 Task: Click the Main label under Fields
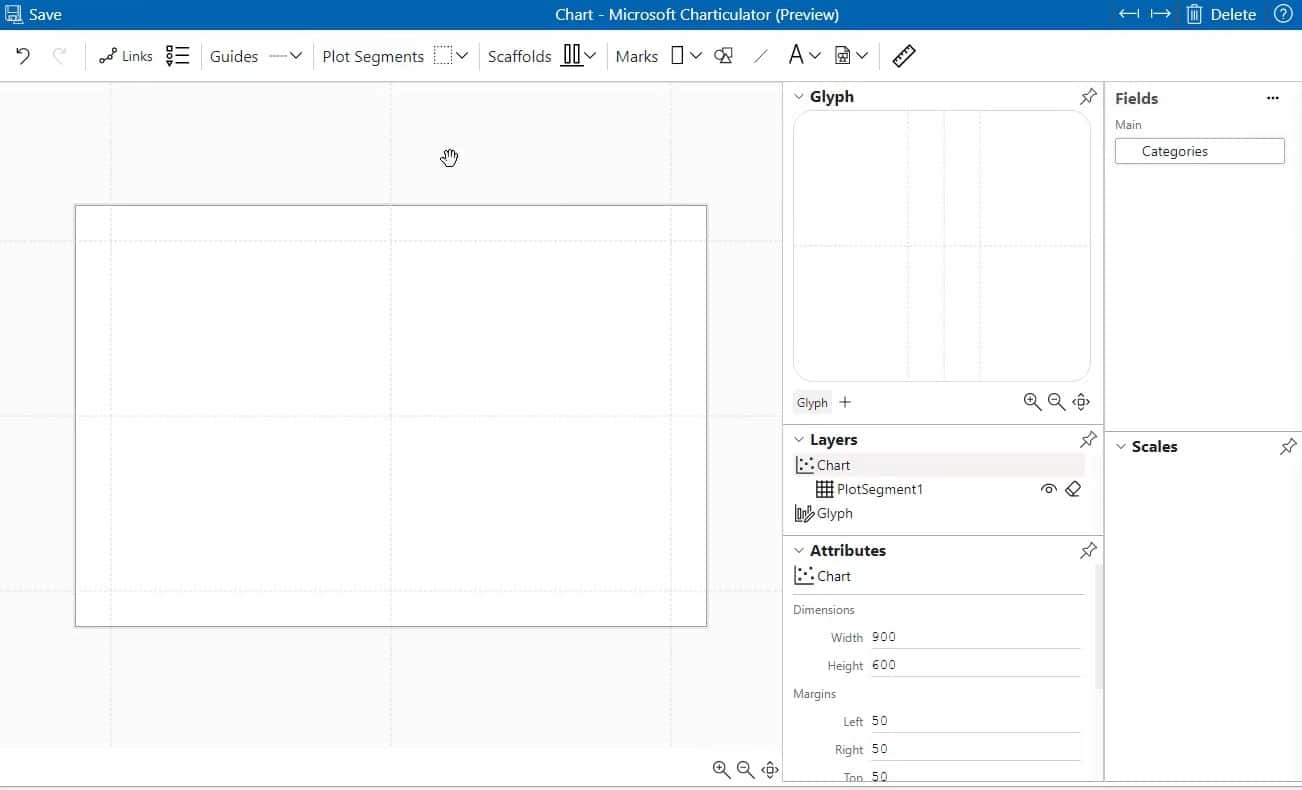pyautogui.click(x=1128, y=125)
